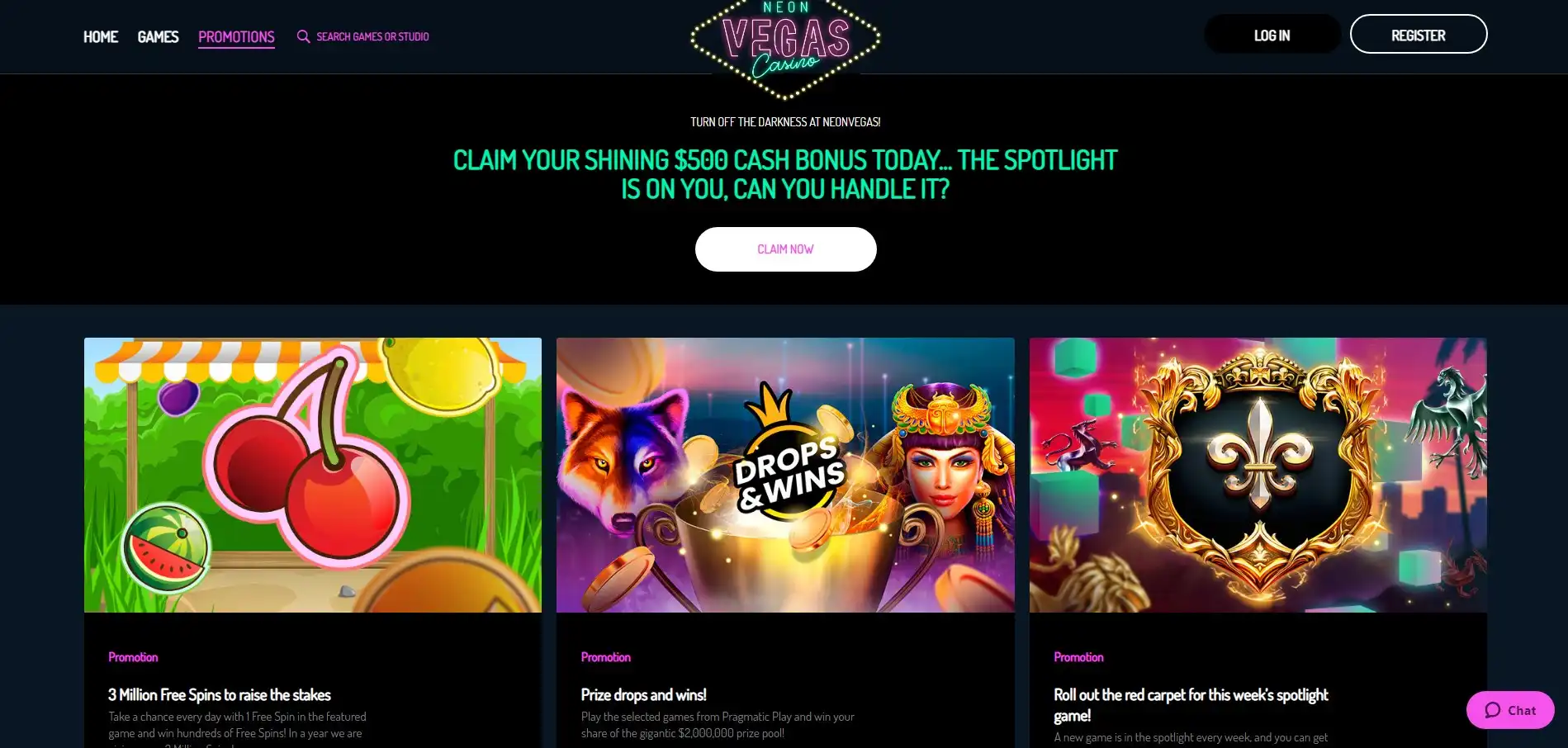This screenshot has width=1568, height=748.
Task: Click Promotion label under cherry card
Action: click(133, 657)
